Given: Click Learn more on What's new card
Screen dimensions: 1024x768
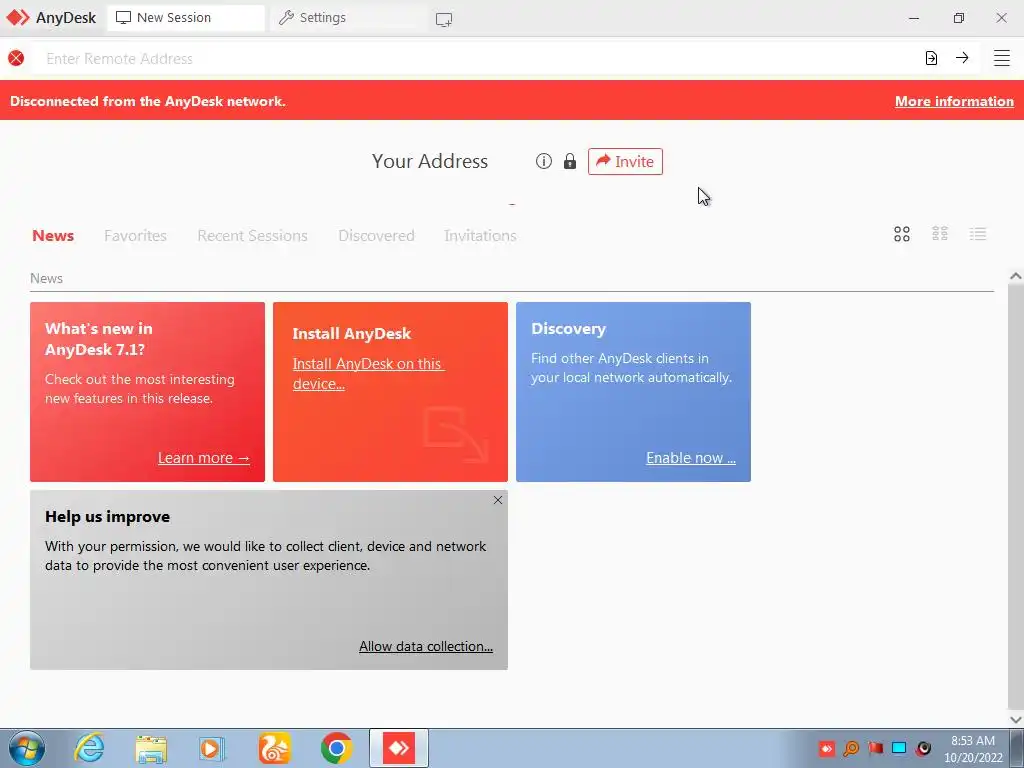Looking at the screenshot, I should (204, 458).
